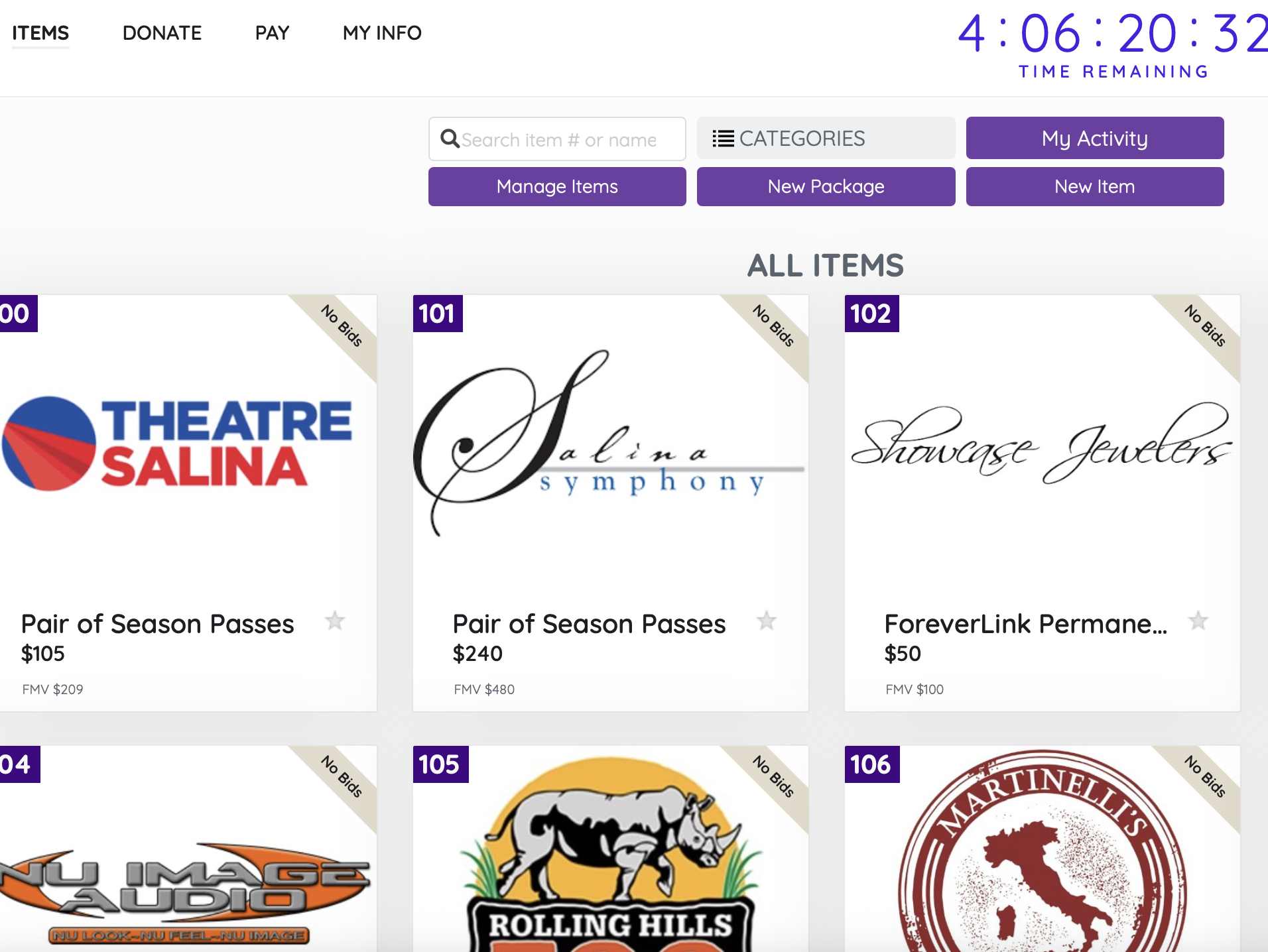Screen dimensions: 1268x952
Task: Click the $105 Pair of Season Passes title
Action: 157,624
